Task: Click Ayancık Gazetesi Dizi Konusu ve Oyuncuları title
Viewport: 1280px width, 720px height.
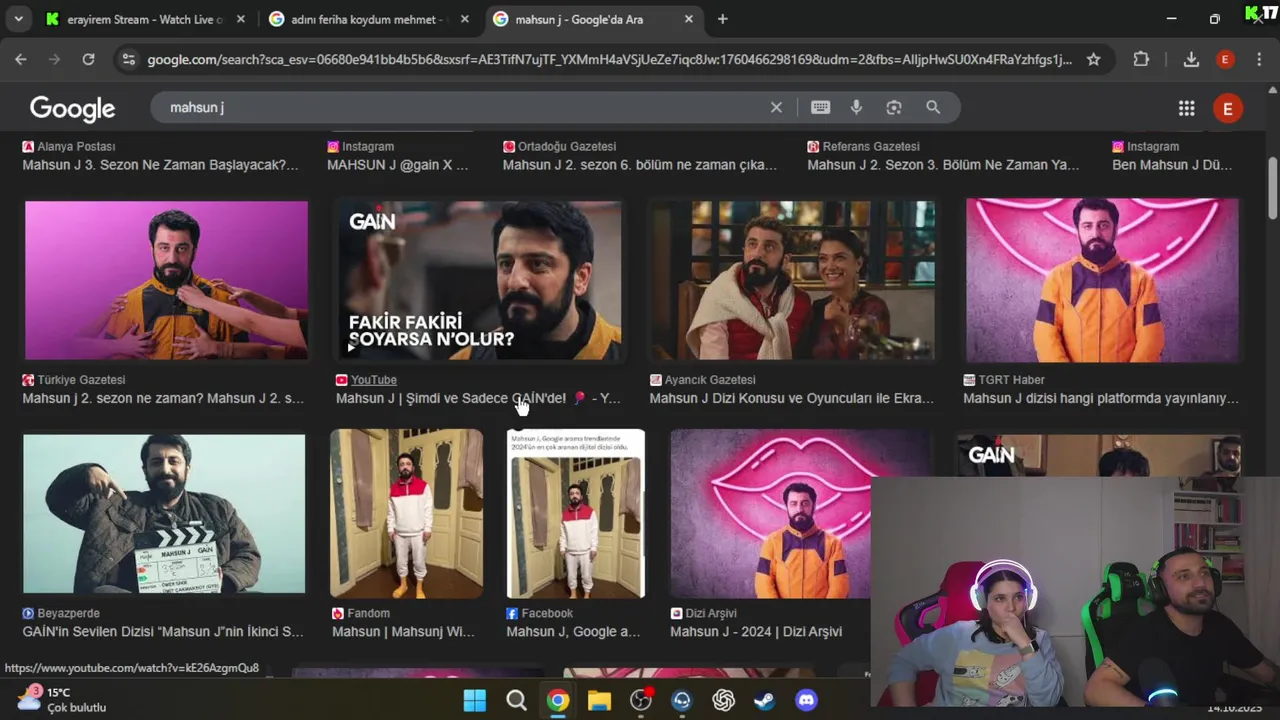Action: pos(791,398)
